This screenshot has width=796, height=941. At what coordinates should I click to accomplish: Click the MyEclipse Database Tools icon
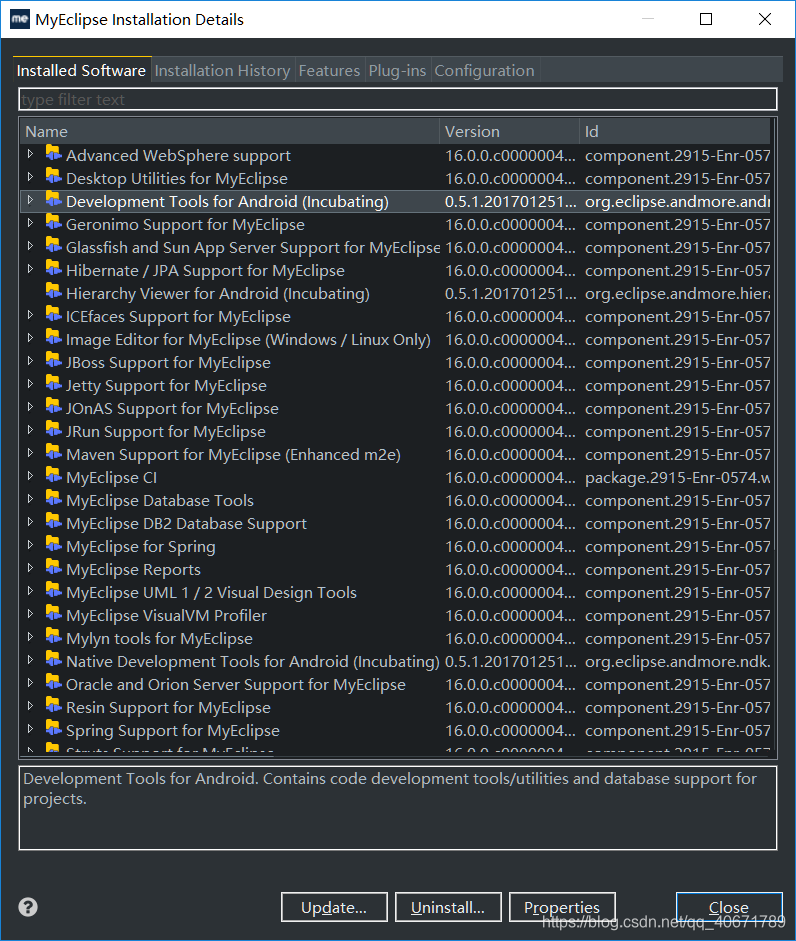[53, 499]
